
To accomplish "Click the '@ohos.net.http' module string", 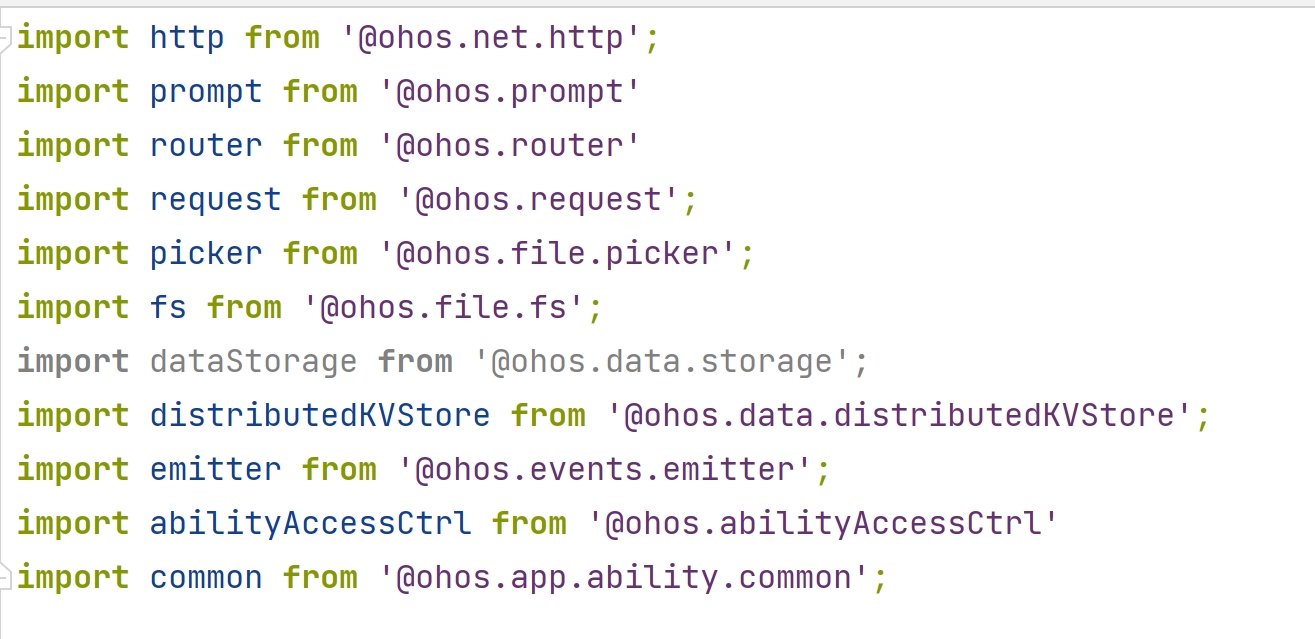I will coord(491,38).
